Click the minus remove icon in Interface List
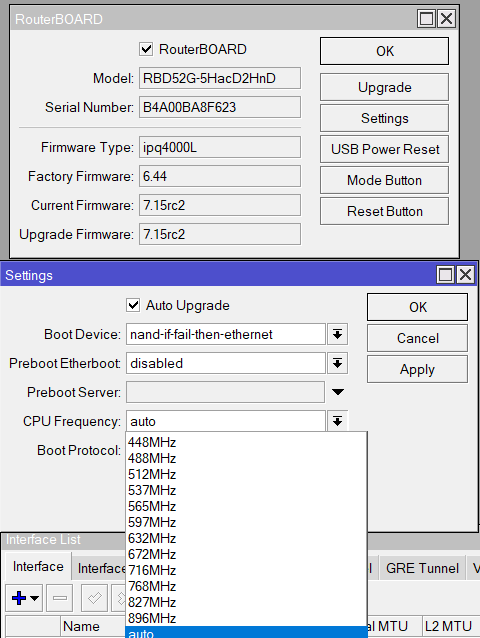This screenshot has width=480, height=638. pyautogui.click(x=60, y=598)
